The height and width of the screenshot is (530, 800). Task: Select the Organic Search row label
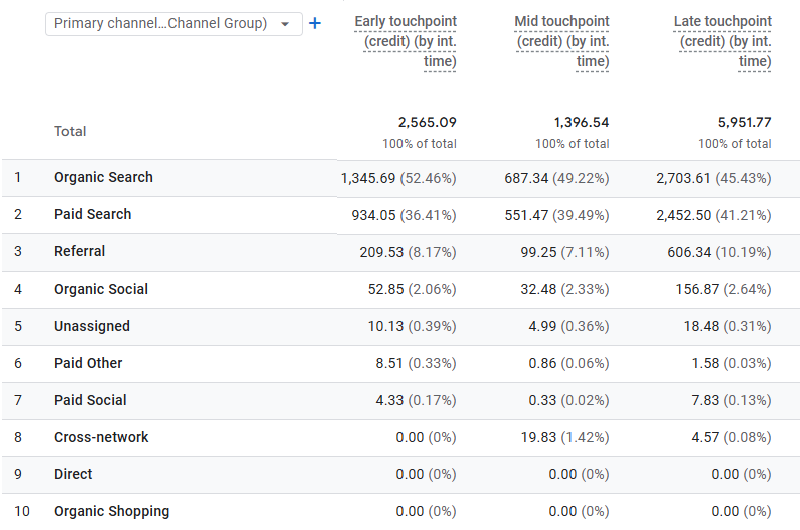(x=103, y=178)
